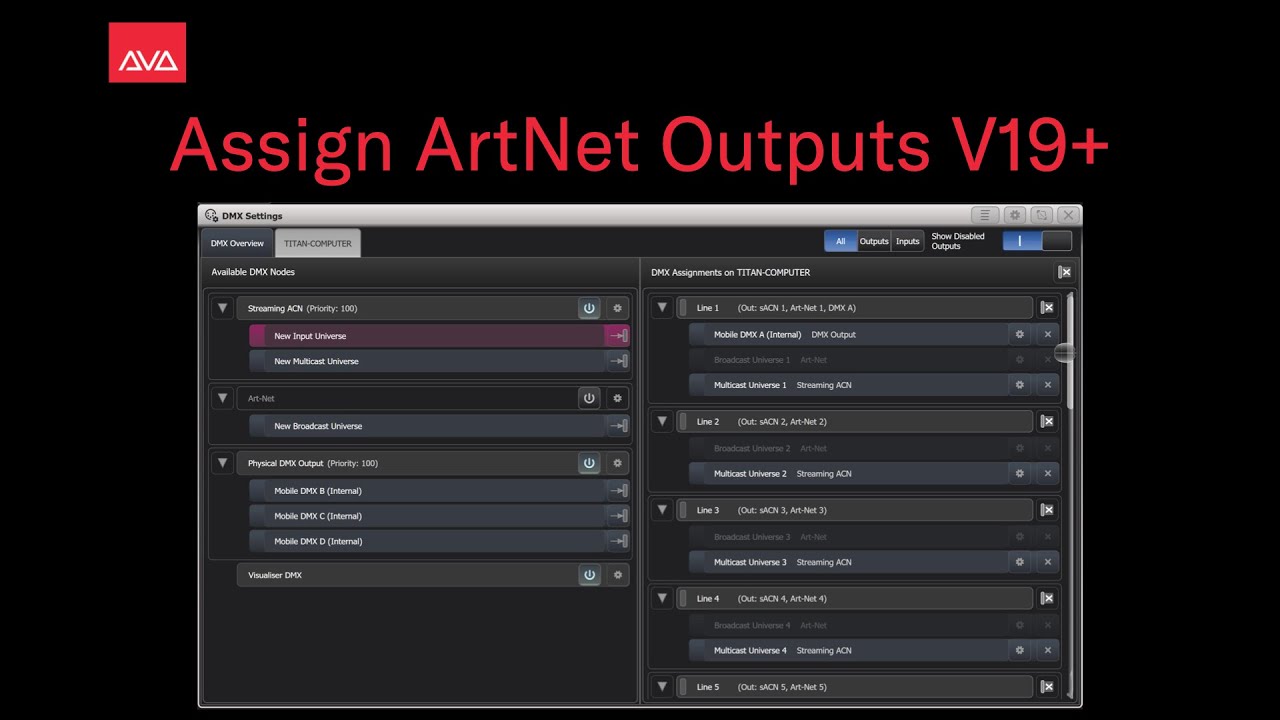Screen dimensions: 1280x720
Task: Remove Multicast Universe 4 assignment
Action: point(1047,650)
